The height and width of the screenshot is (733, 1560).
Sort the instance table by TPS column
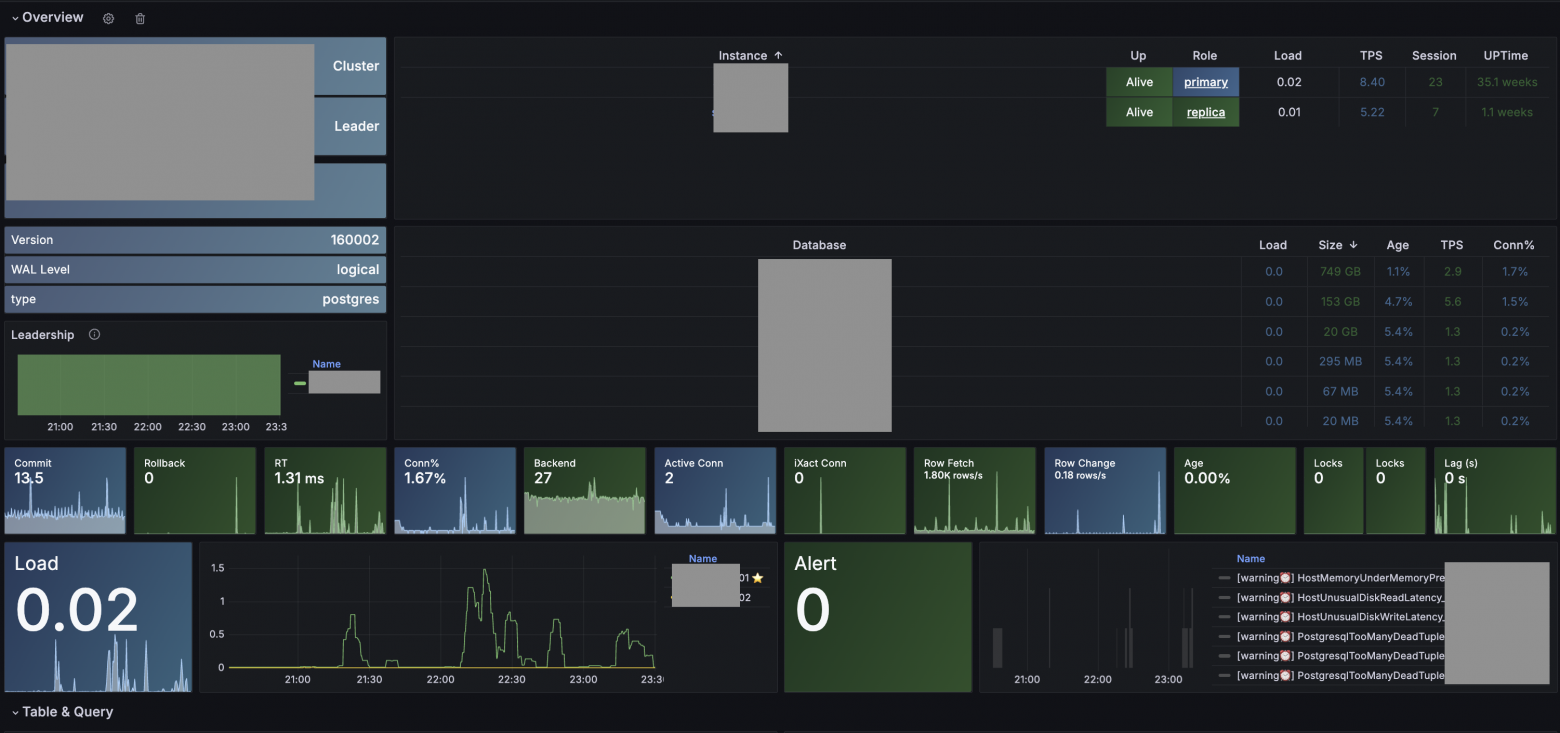(x=1371, y=56)
